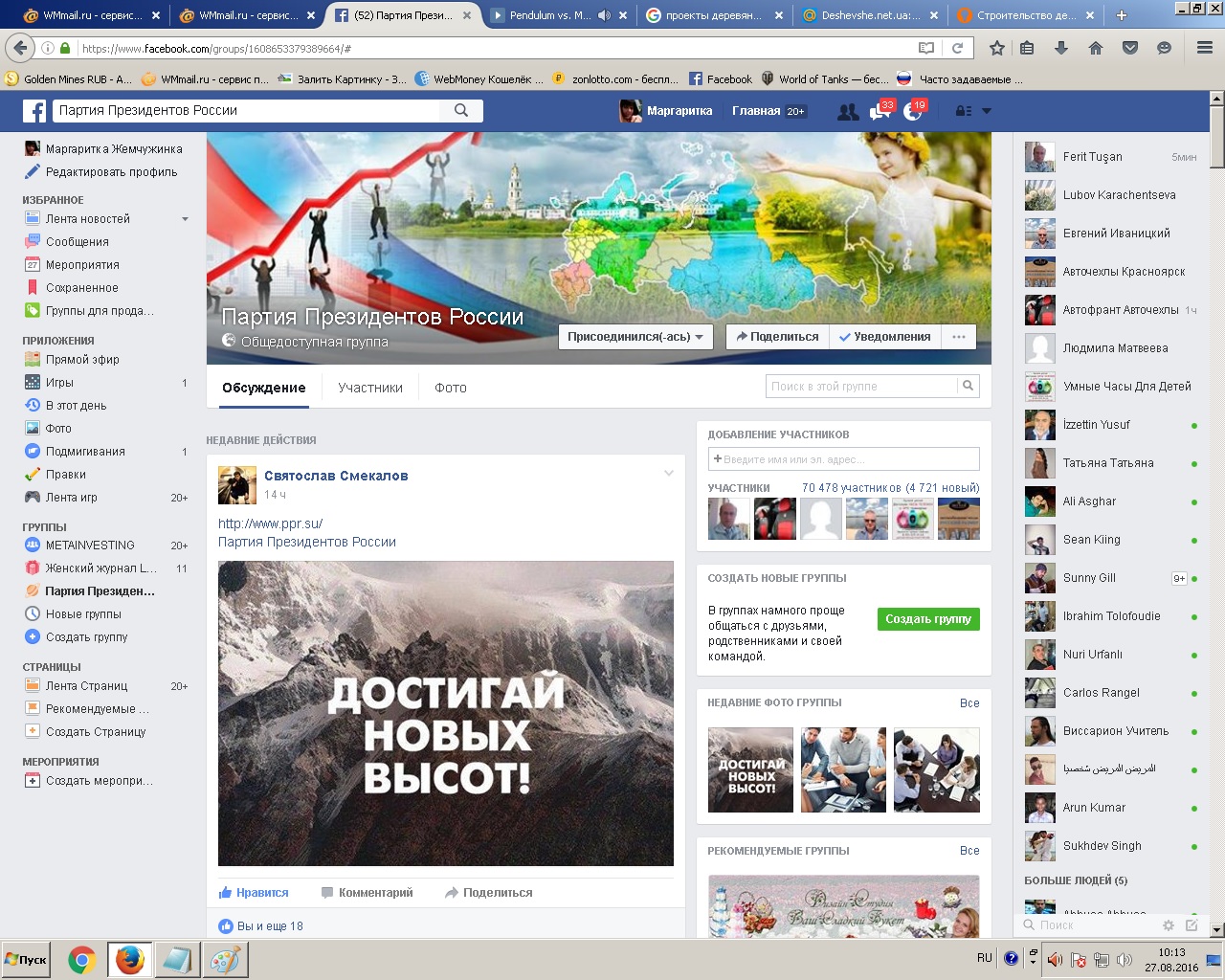This screenshot has height=980, width=1225.
Task: Click Комментарий on the post
Action: 367,893
